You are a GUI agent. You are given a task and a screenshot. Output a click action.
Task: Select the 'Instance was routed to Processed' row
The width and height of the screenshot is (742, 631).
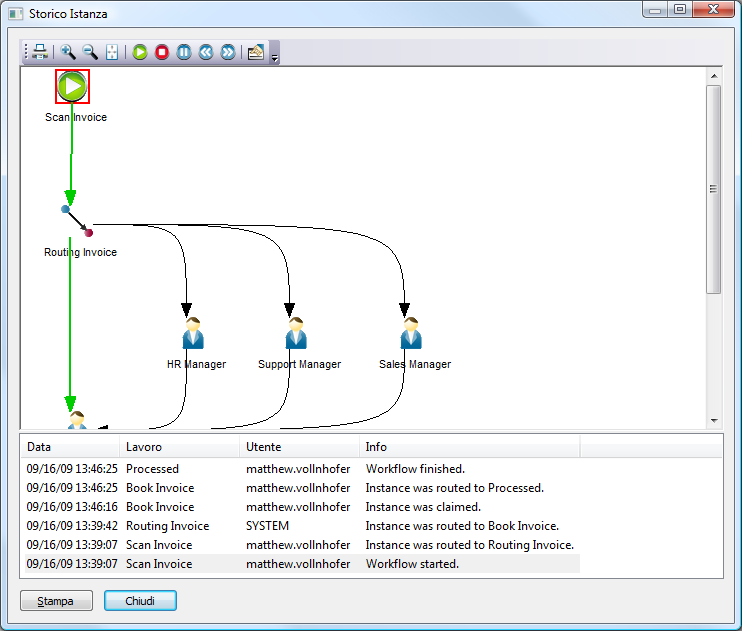[x=302, y=488]
